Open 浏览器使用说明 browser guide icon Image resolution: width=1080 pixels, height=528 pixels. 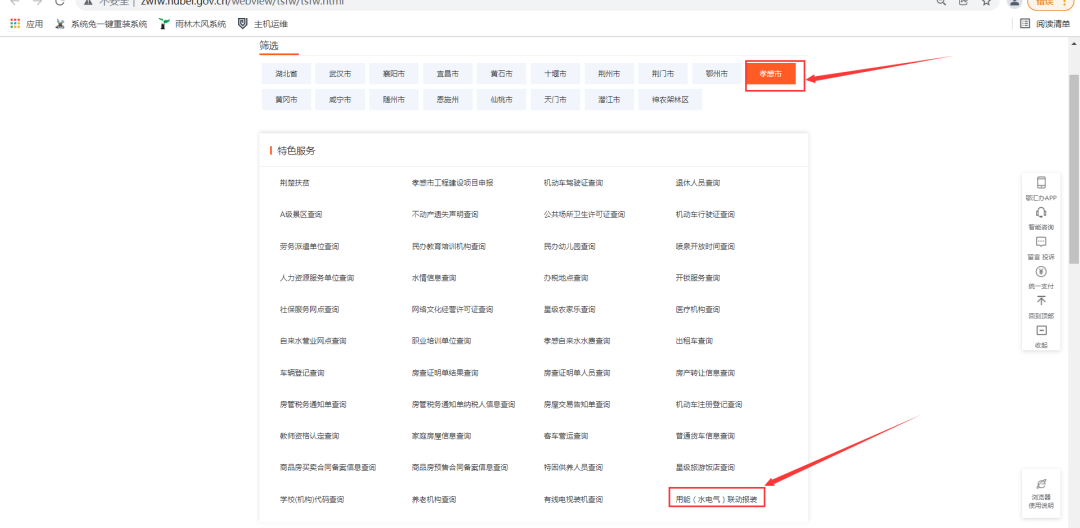[1041, 484]
